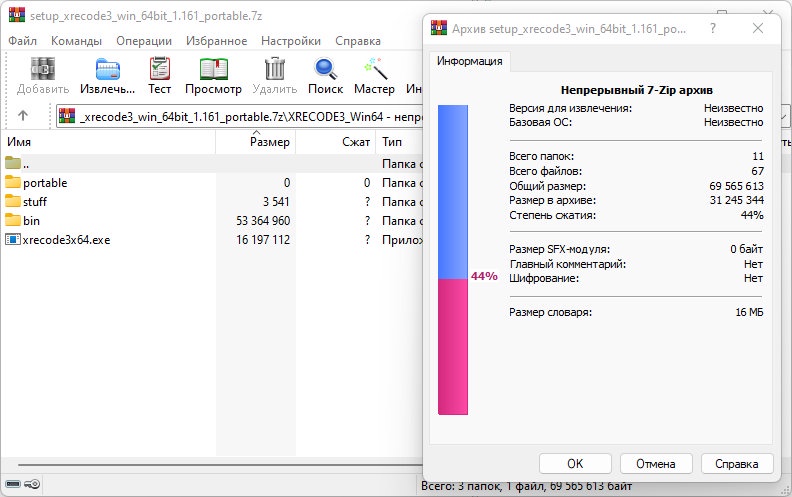The height and width of the screenshot is (497, 792).
Task: Select the portable folder
Action: pos(45,182)
